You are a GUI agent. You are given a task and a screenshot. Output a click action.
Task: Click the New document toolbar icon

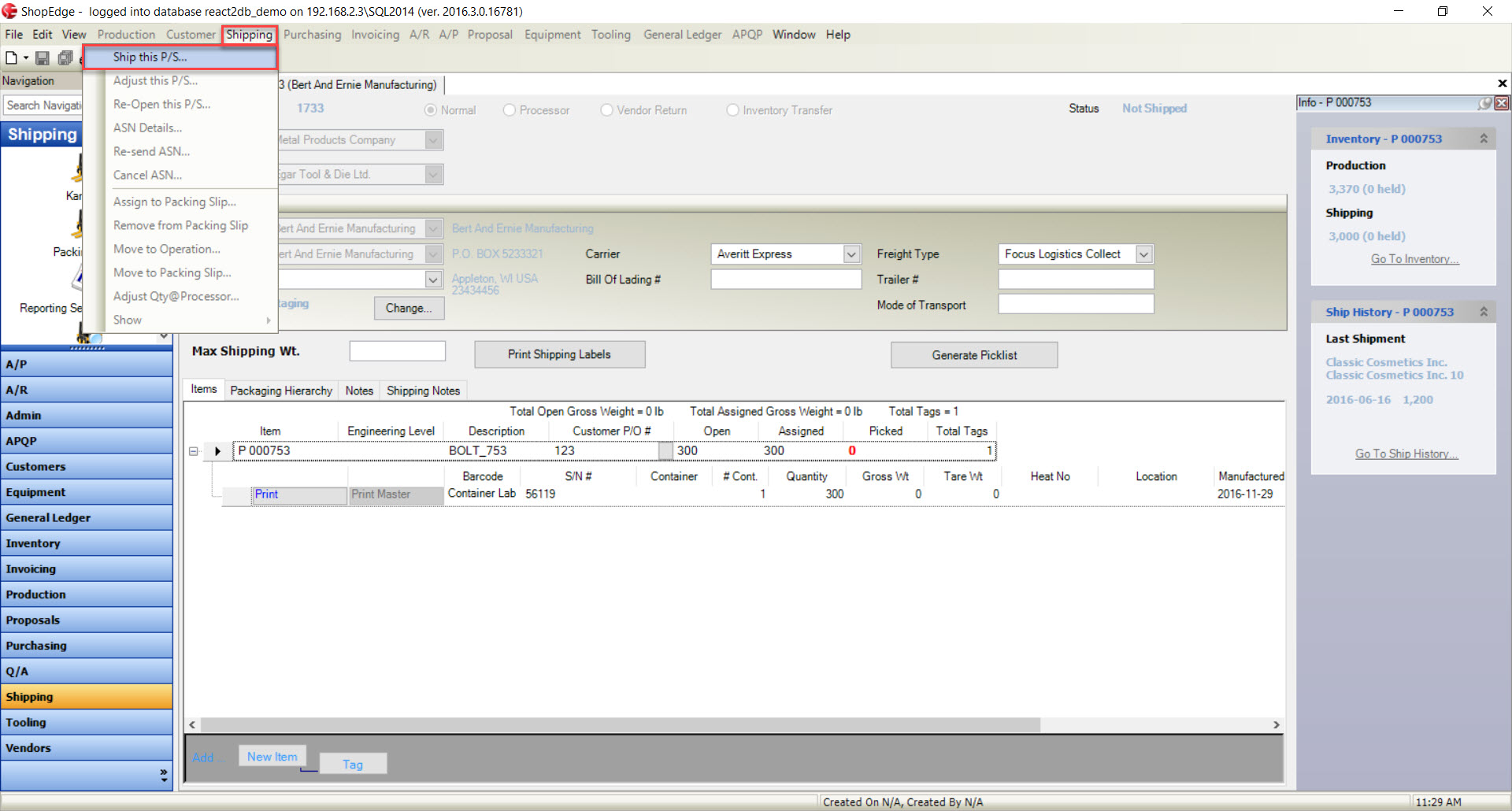tap(11, 57)
